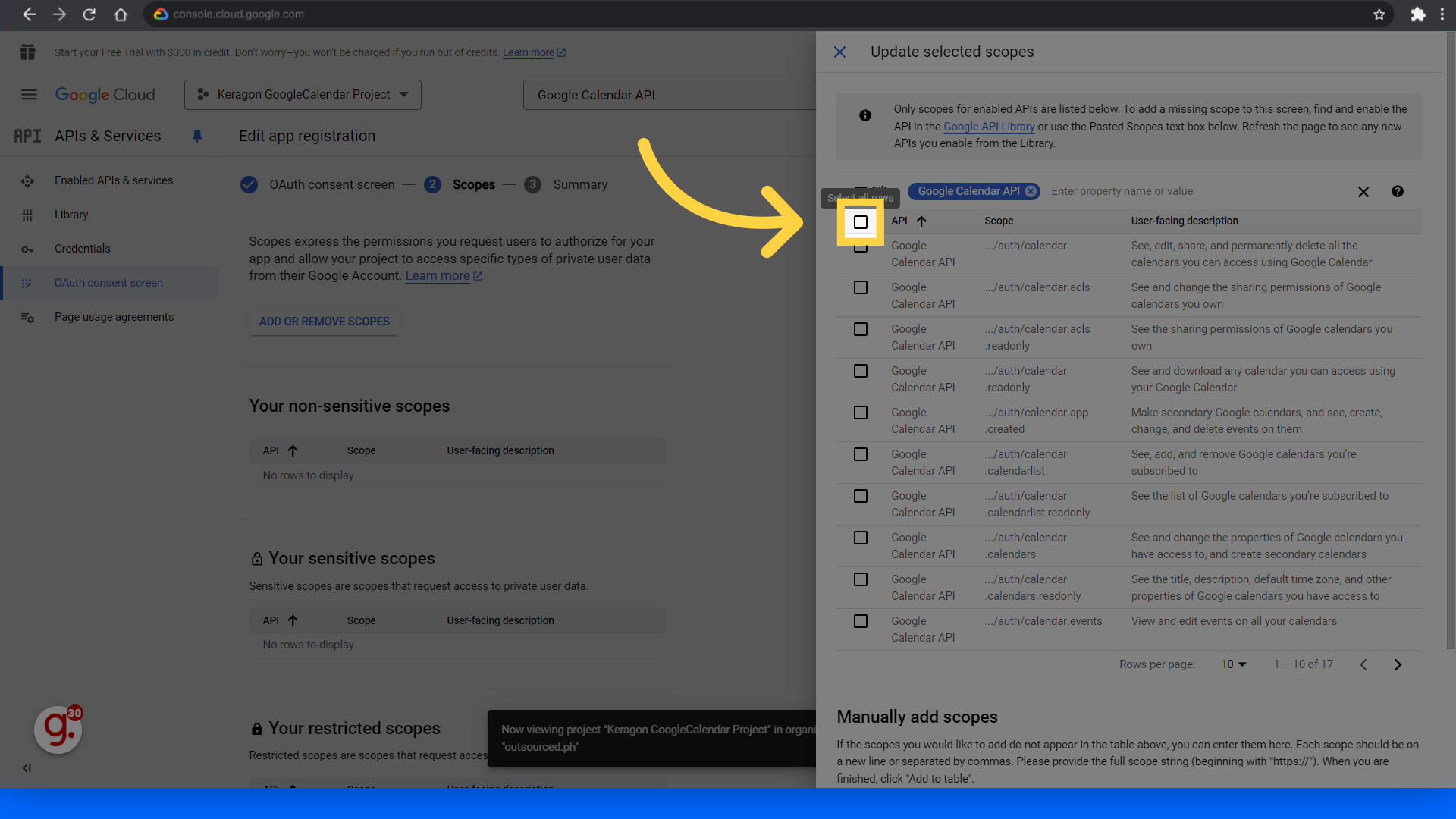The height and width of the screenshot is (819, 1456).
Task: Check the See and download any calendar row
Action: [x=861, y=371]
